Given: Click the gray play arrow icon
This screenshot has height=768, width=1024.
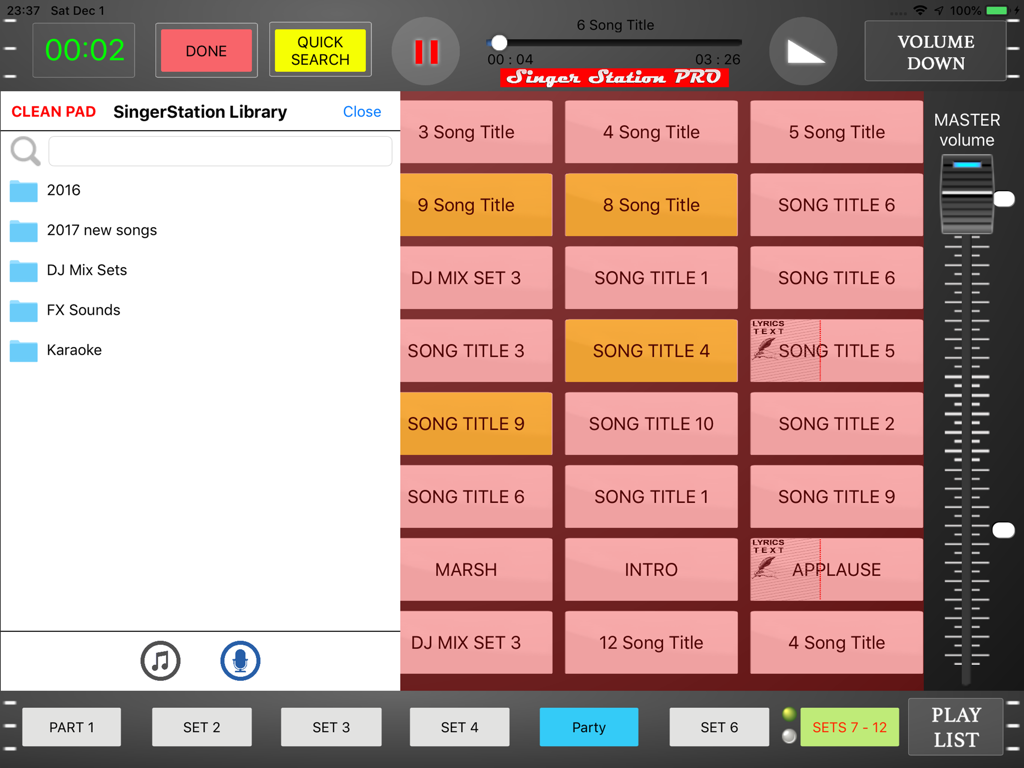Looking at the screenshot, I should click(x=803, y=50).
